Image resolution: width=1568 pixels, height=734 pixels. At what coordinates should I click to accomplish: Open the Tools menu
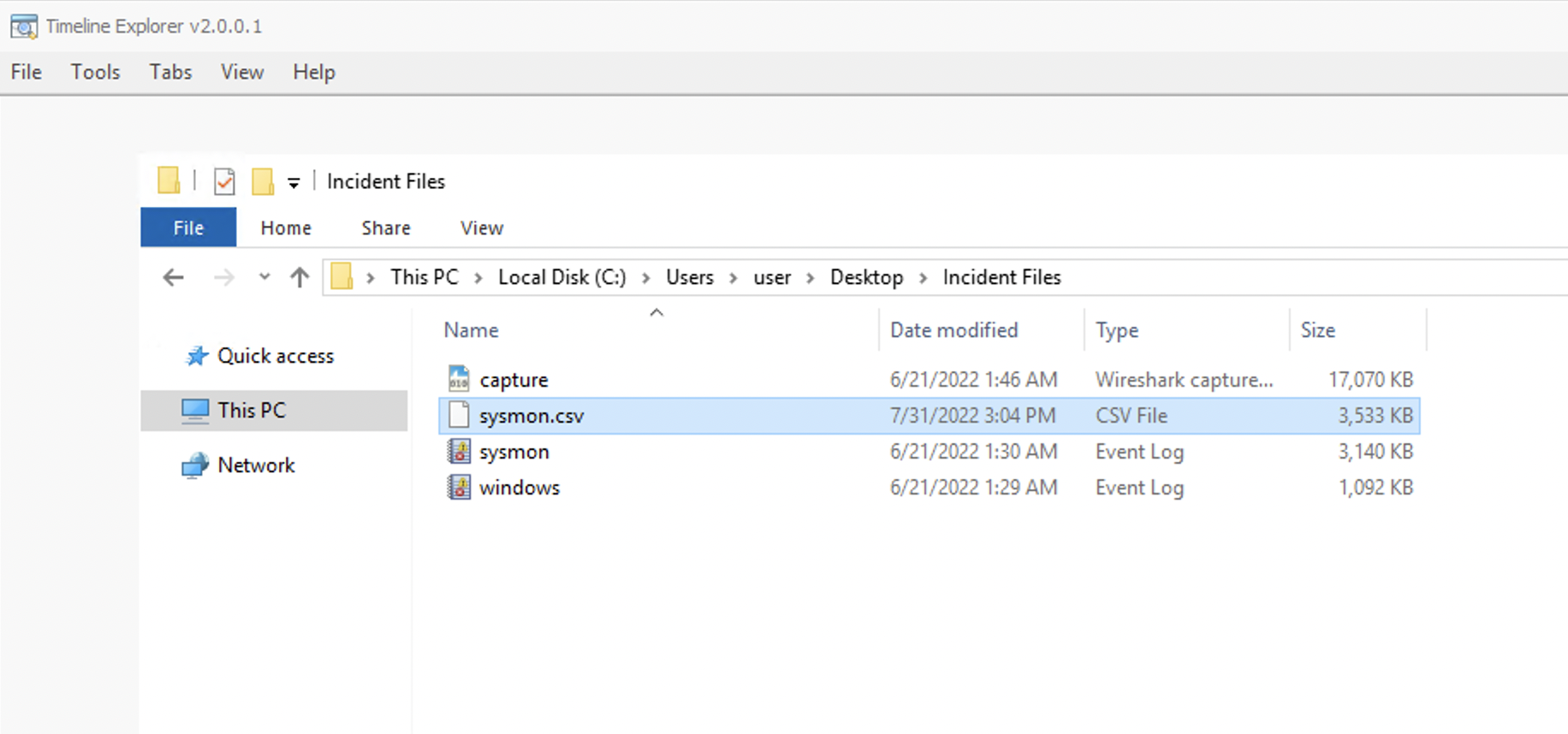tap(95, 72)
